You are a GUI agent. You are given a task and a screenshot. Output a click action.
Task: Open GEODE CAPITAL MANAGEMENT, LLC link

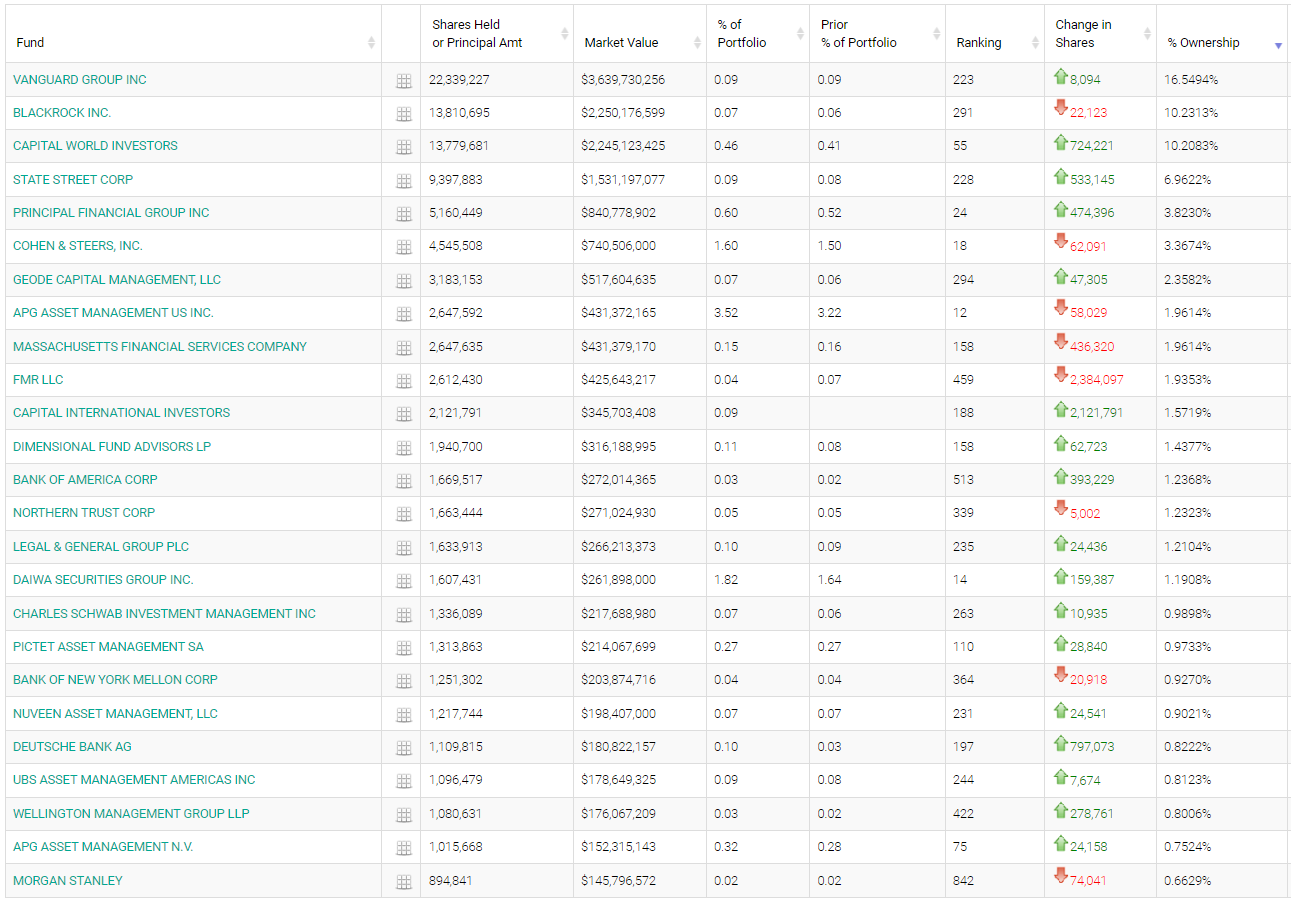[x=117, y=279]
